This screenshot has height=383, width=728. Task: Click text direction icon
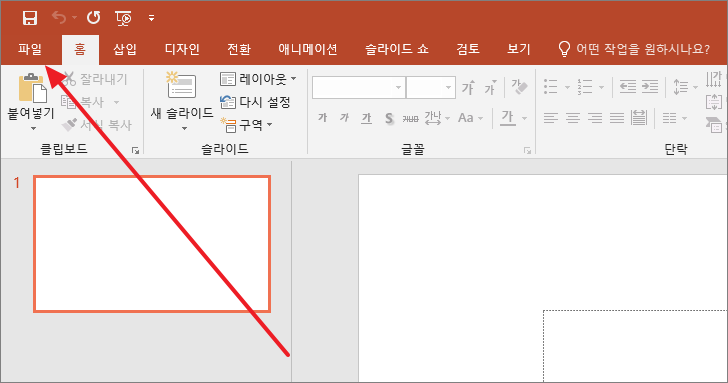pos(714,79)
